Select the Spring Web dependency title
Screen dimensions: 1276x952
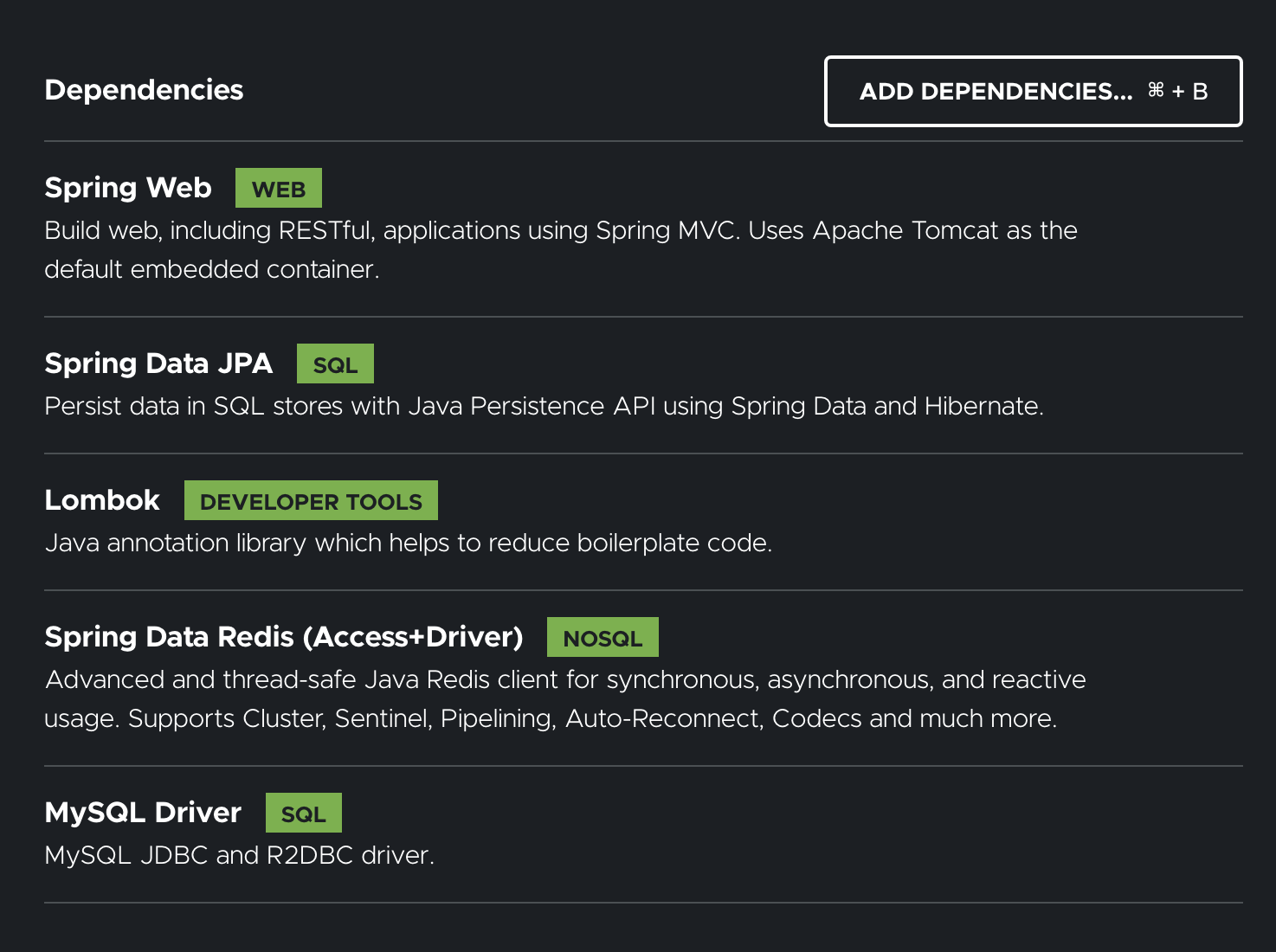coord(128,188)
